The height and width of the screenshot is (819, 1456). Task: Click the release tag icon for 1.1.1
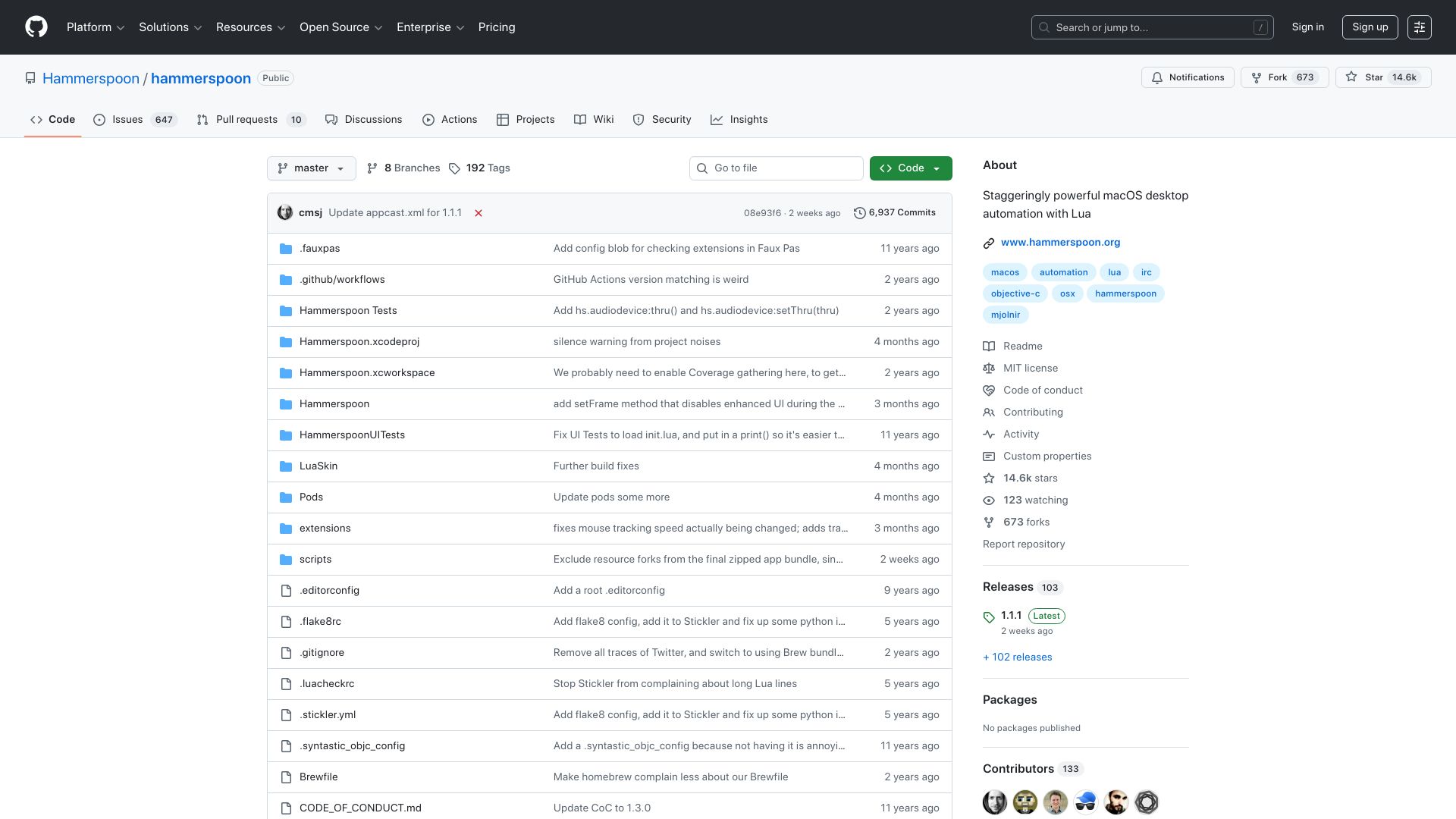coord(989,617)
